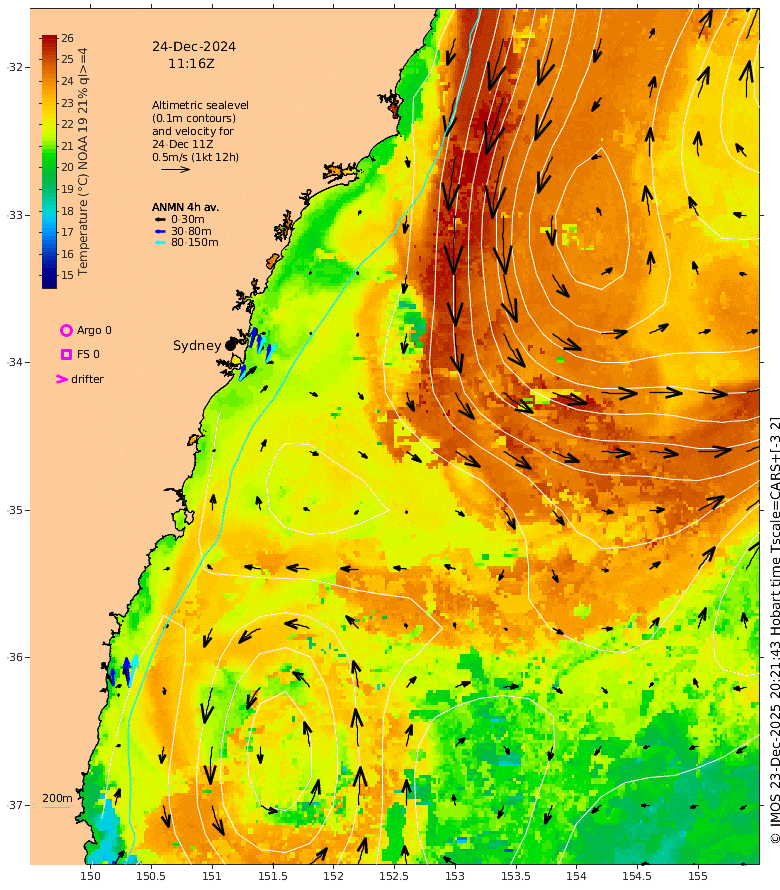This screenshot has height=890, width=780.
Task: Click the black Sydney location dot
Action: point(230,345)
